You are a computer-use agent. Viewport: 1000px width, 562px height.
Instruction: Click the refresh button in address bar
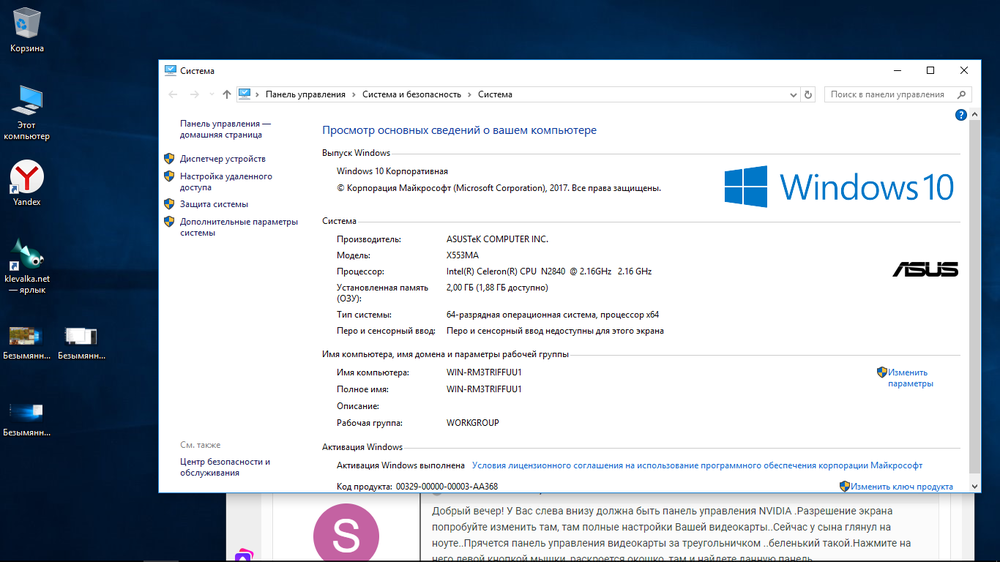pos(809,94)
